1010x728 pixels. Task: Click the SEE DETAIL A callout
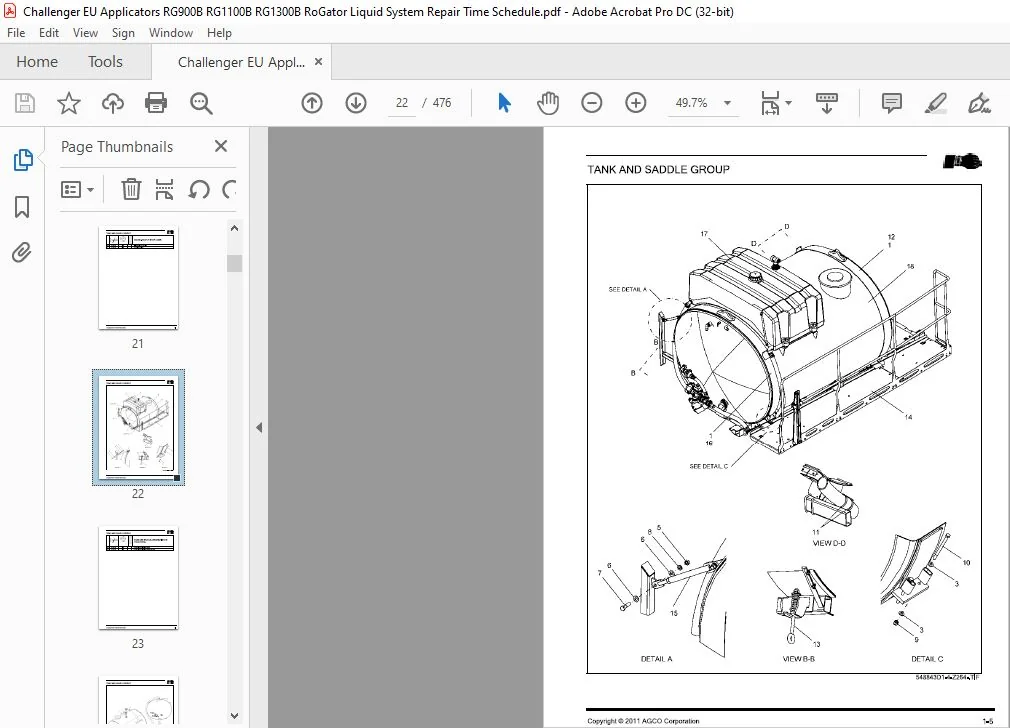pyautogui.click(x=627, y=290)
